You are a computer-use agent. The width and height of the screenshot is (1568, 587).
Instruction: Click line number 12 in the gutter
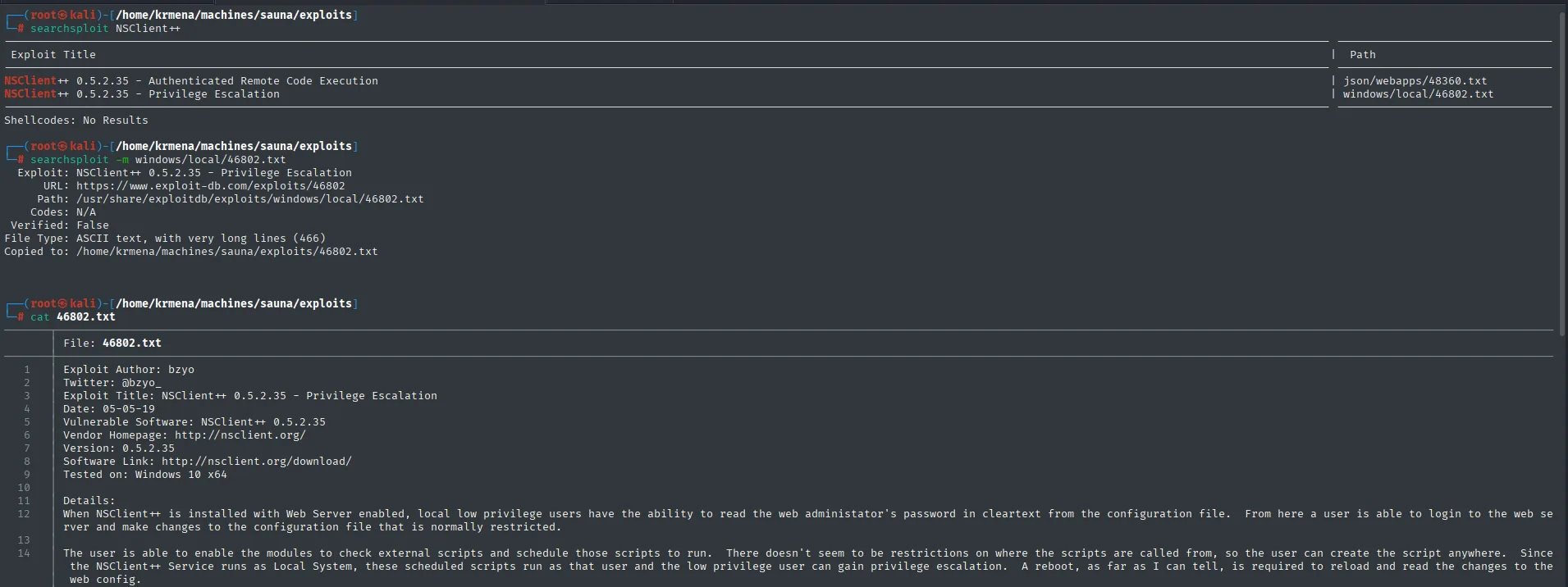point(24,514)
